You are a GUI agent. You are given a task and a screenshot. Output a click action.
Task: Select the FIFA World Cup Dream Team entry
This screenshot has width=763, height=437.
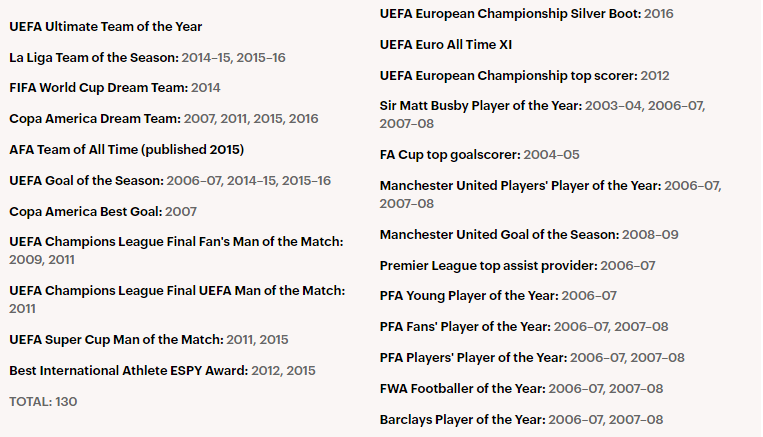[x=115, y=88]
